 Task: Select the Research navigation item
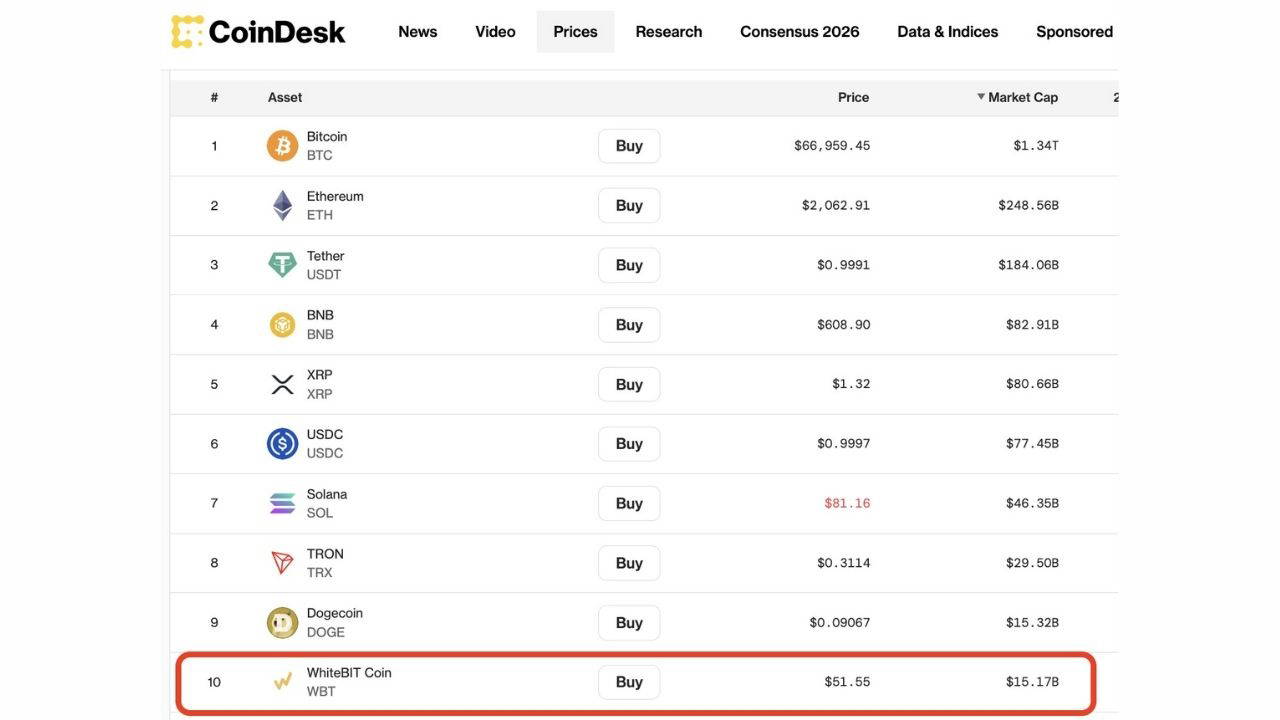667,30
